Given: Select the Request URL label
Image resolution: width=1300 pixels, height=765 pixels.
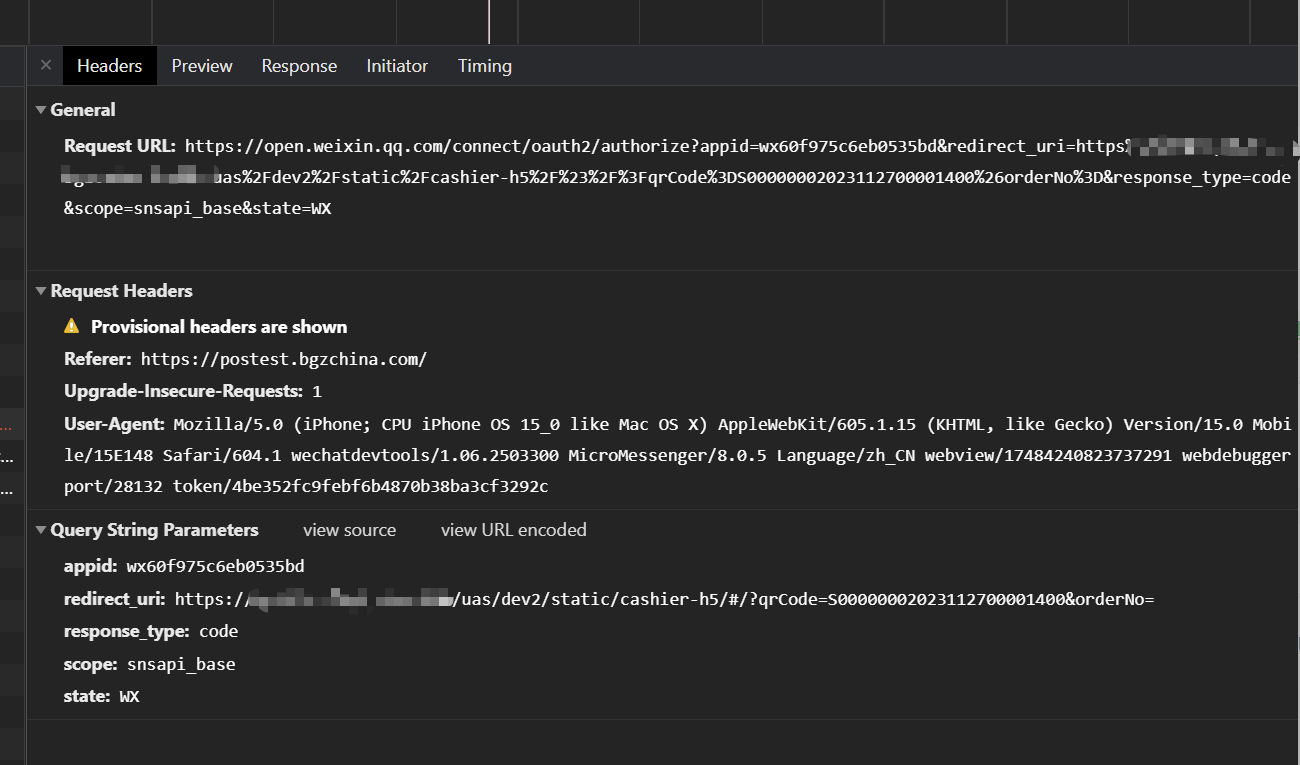Looking at the screenshot, I should [120, 146].
